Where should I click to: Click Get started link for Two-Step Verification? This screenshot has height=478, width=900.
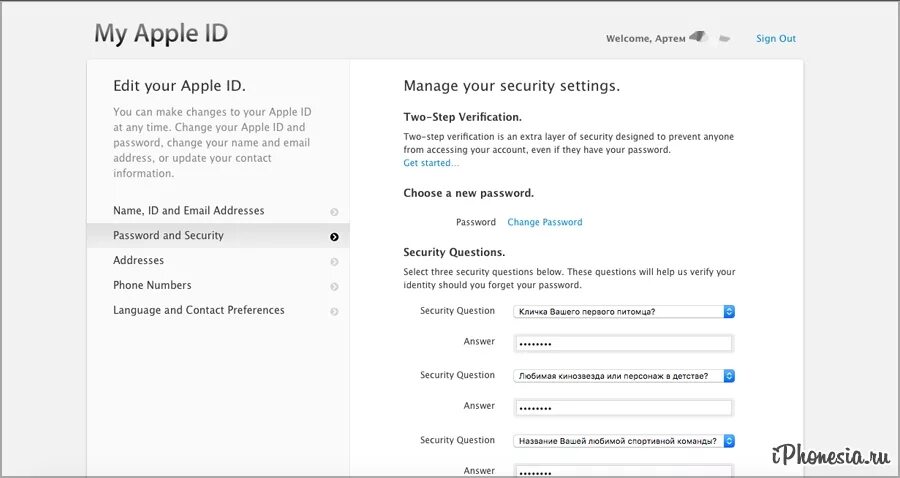pyautogui.click(x=431, y=163)
